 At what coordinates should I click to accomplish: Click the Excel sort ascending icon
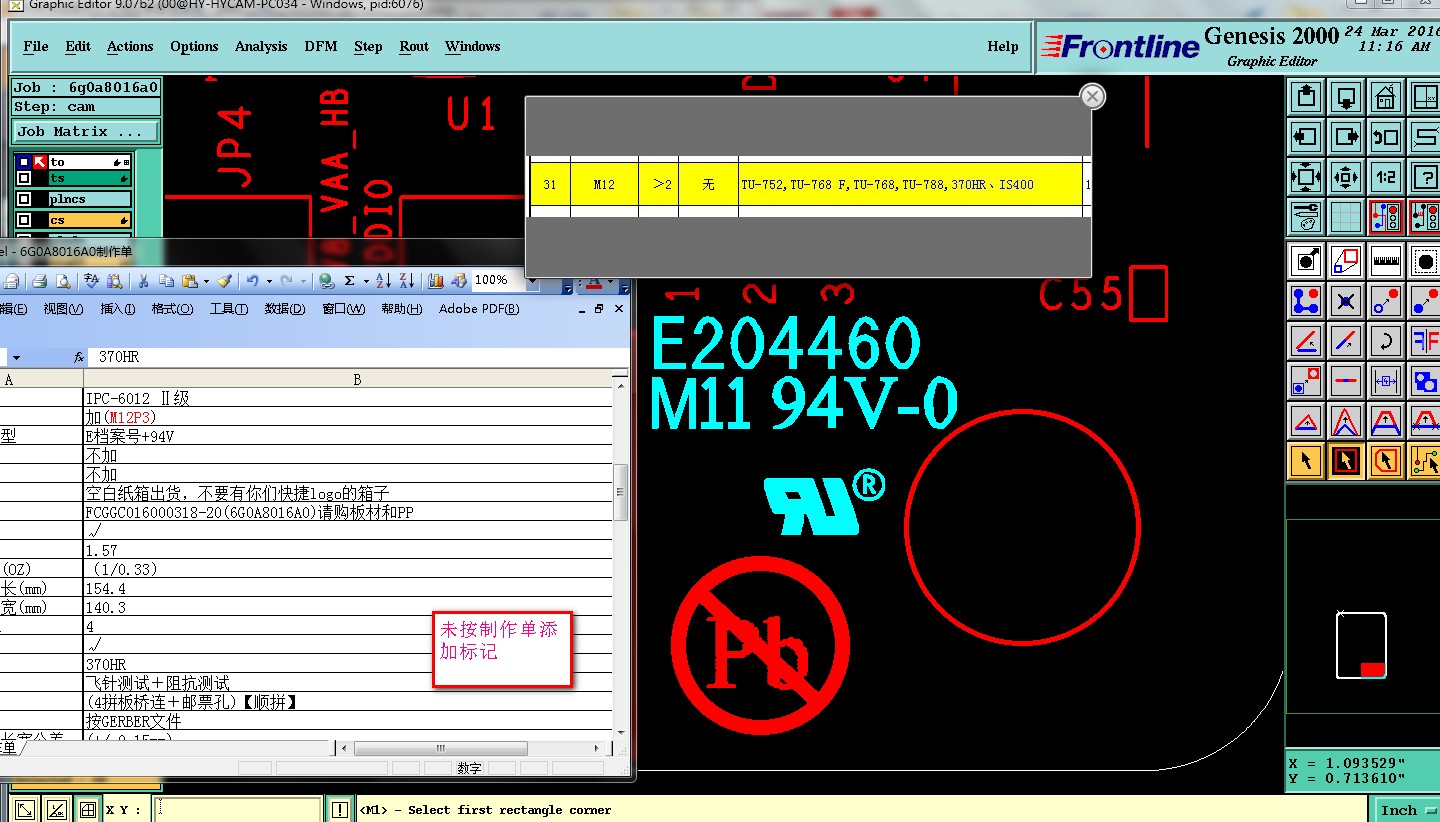click(x=382, y=281)
